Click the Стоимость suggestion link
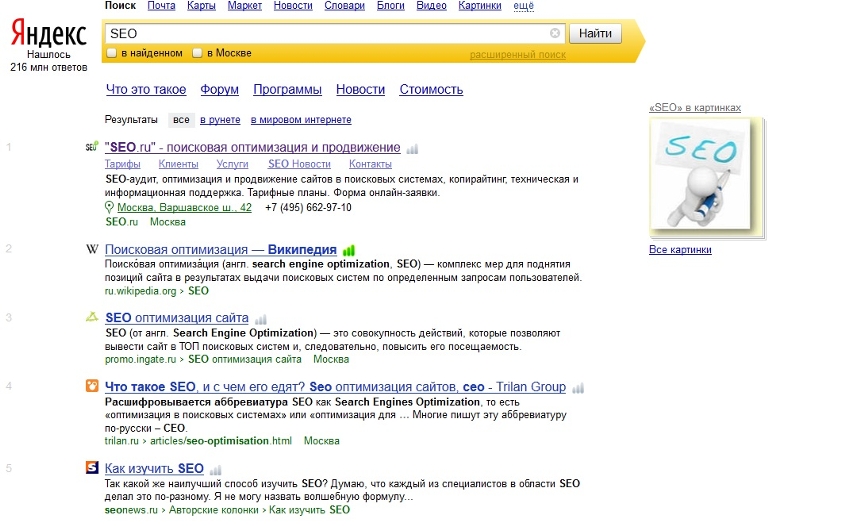The image size is (845, 526). [431, 89]
